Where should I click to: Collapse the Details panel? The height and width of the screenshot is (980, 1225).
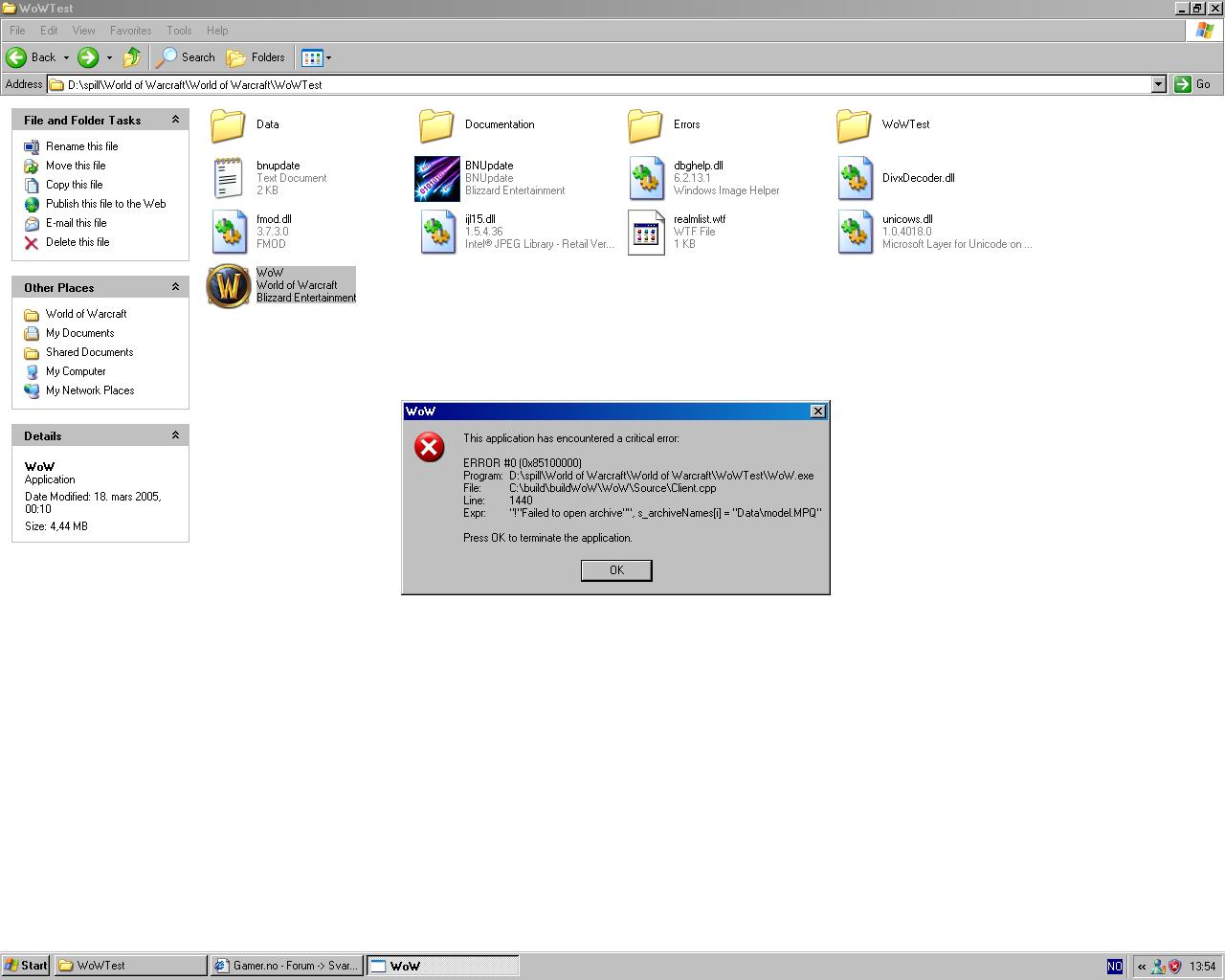(x=175, y=435)
